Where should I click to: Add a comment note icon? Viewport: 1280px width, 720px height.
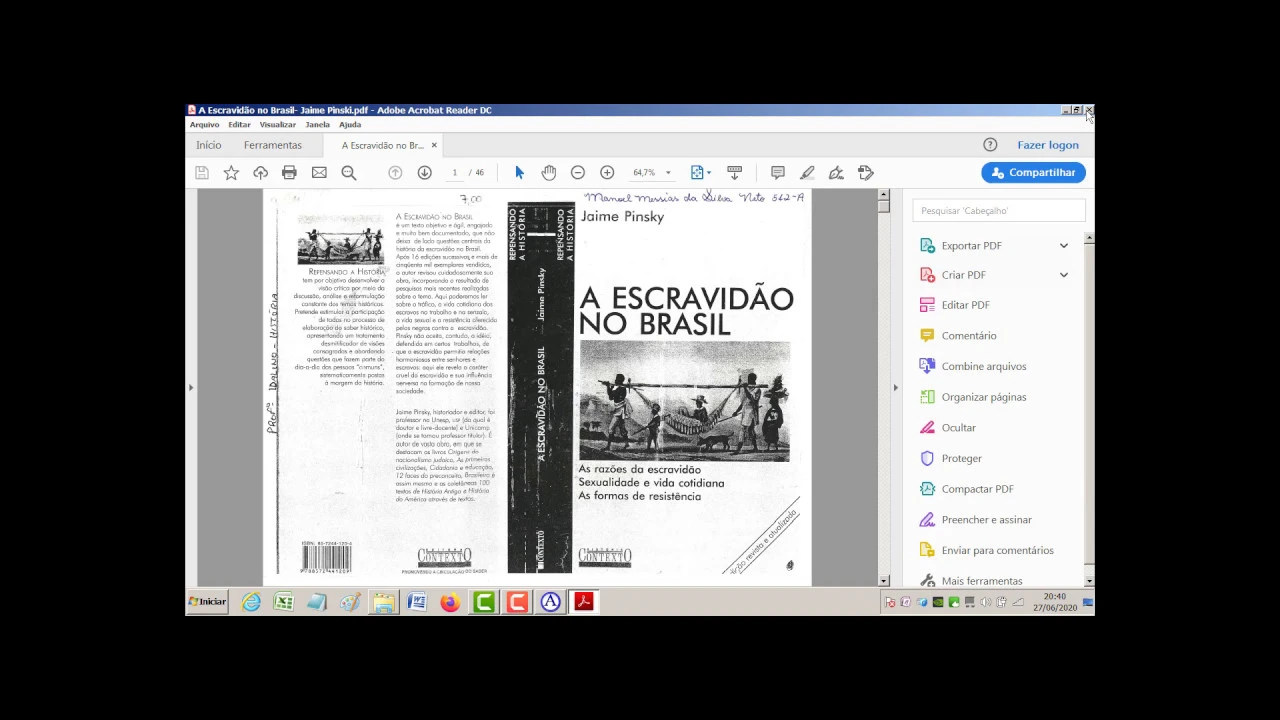coord(778,173)
